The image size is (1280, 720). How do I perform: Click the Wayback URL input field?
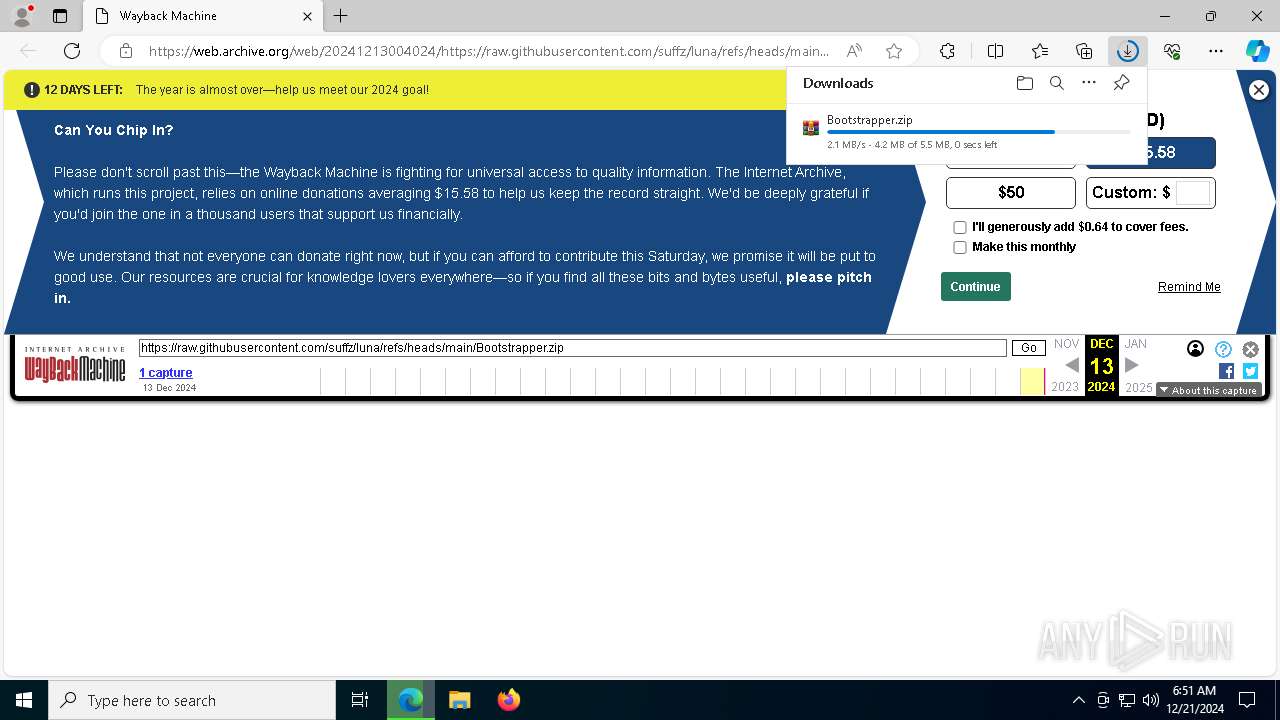(572, 348)
